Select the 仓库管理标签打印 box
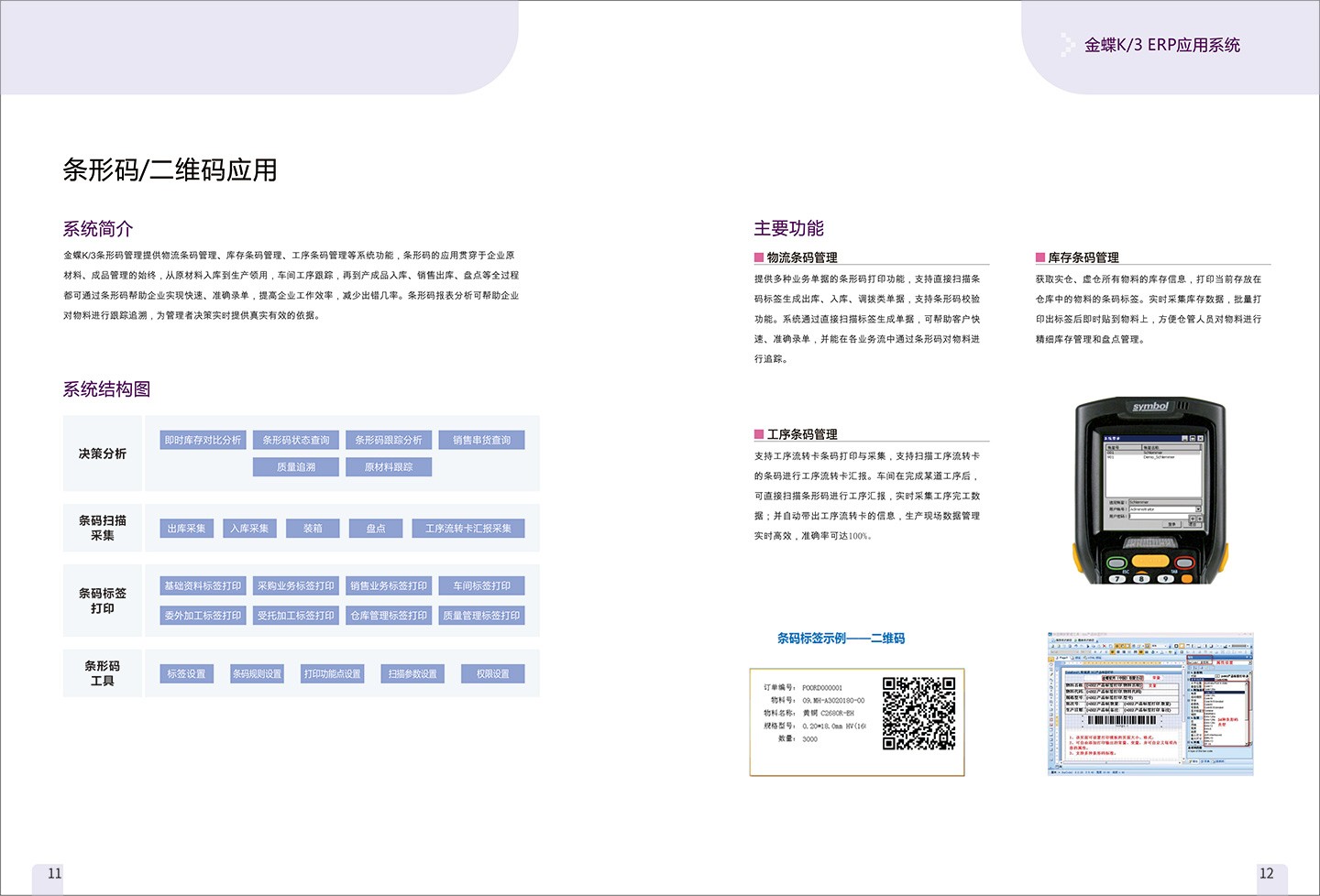The width and height of the screenshot is (1320, 896). (x=389, y=616)
